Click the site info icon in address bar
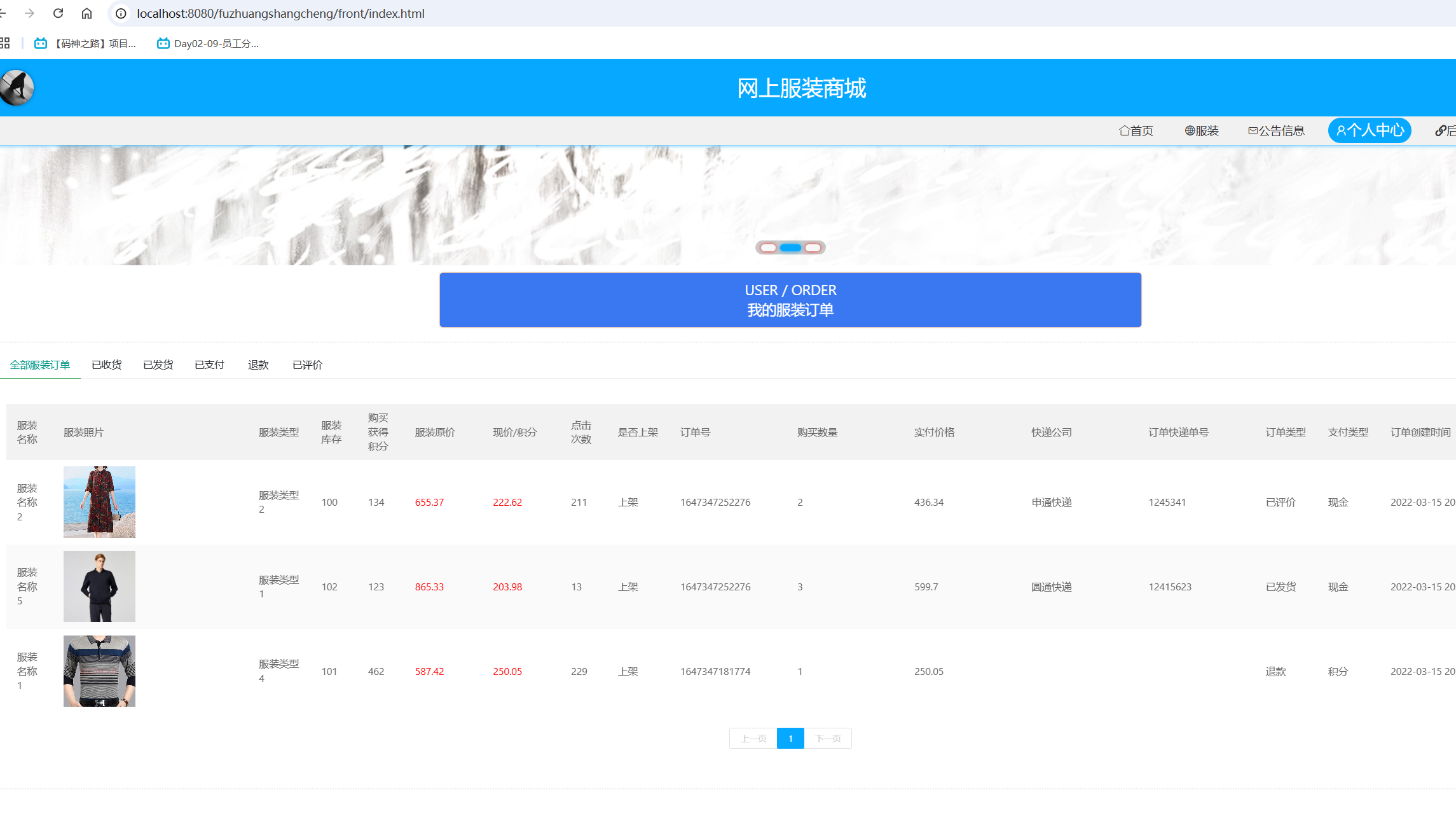Viewport: 1456px width, 827px height. 121,13
